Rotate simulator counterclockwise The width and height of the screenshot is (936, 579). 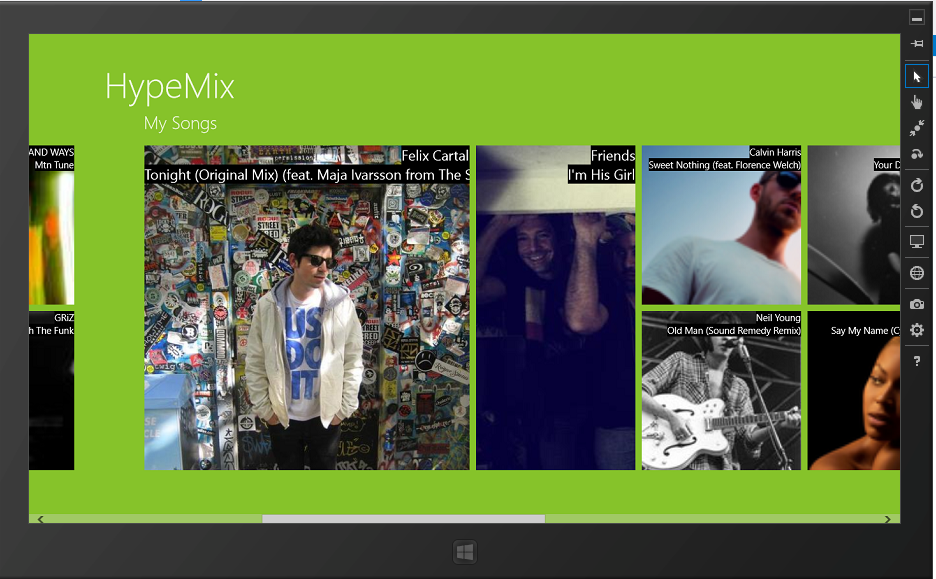(916, 211)
